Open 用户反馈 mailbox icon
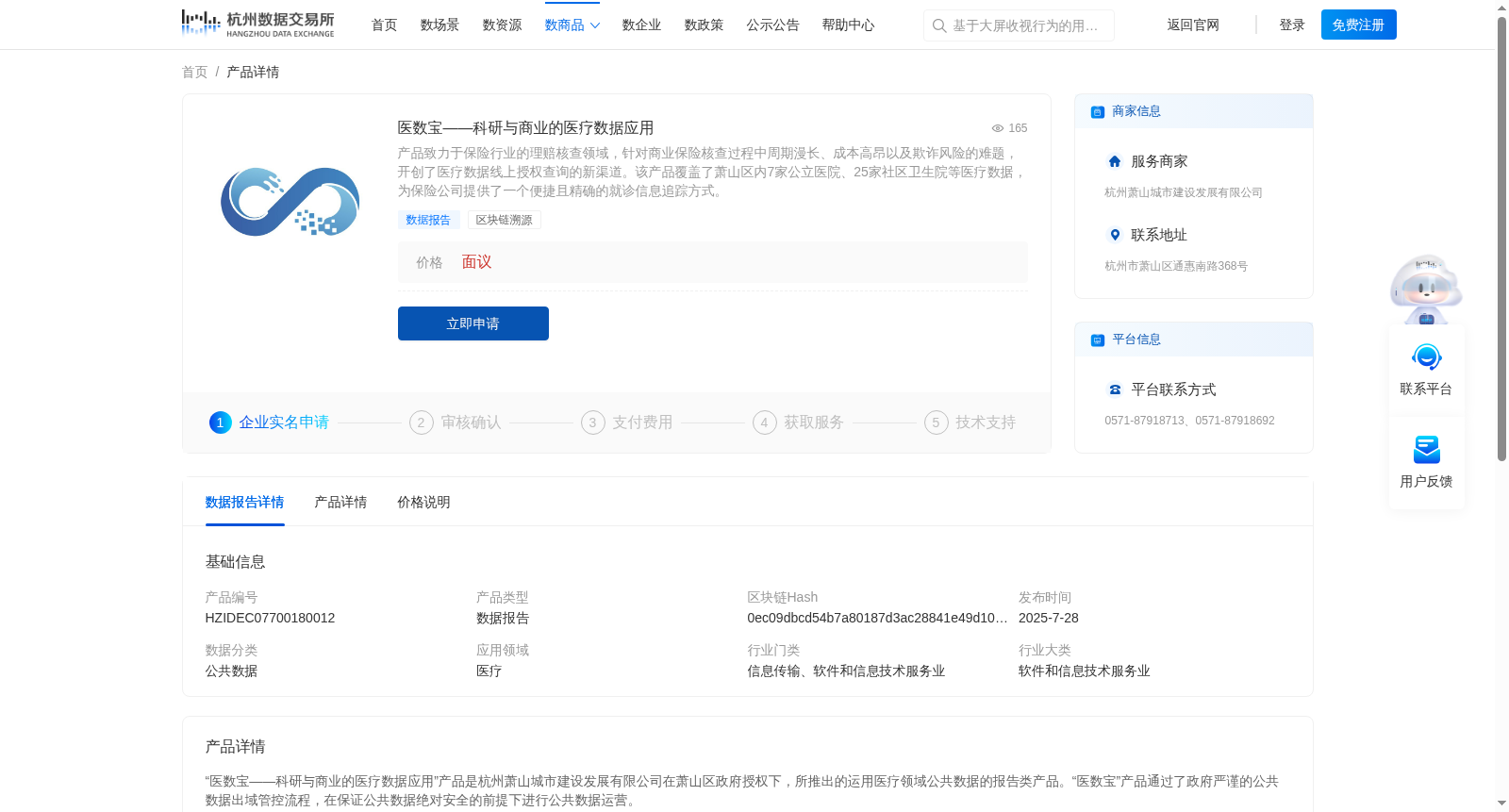Viewport: 1509px width, 812px height. point(1427,450)
